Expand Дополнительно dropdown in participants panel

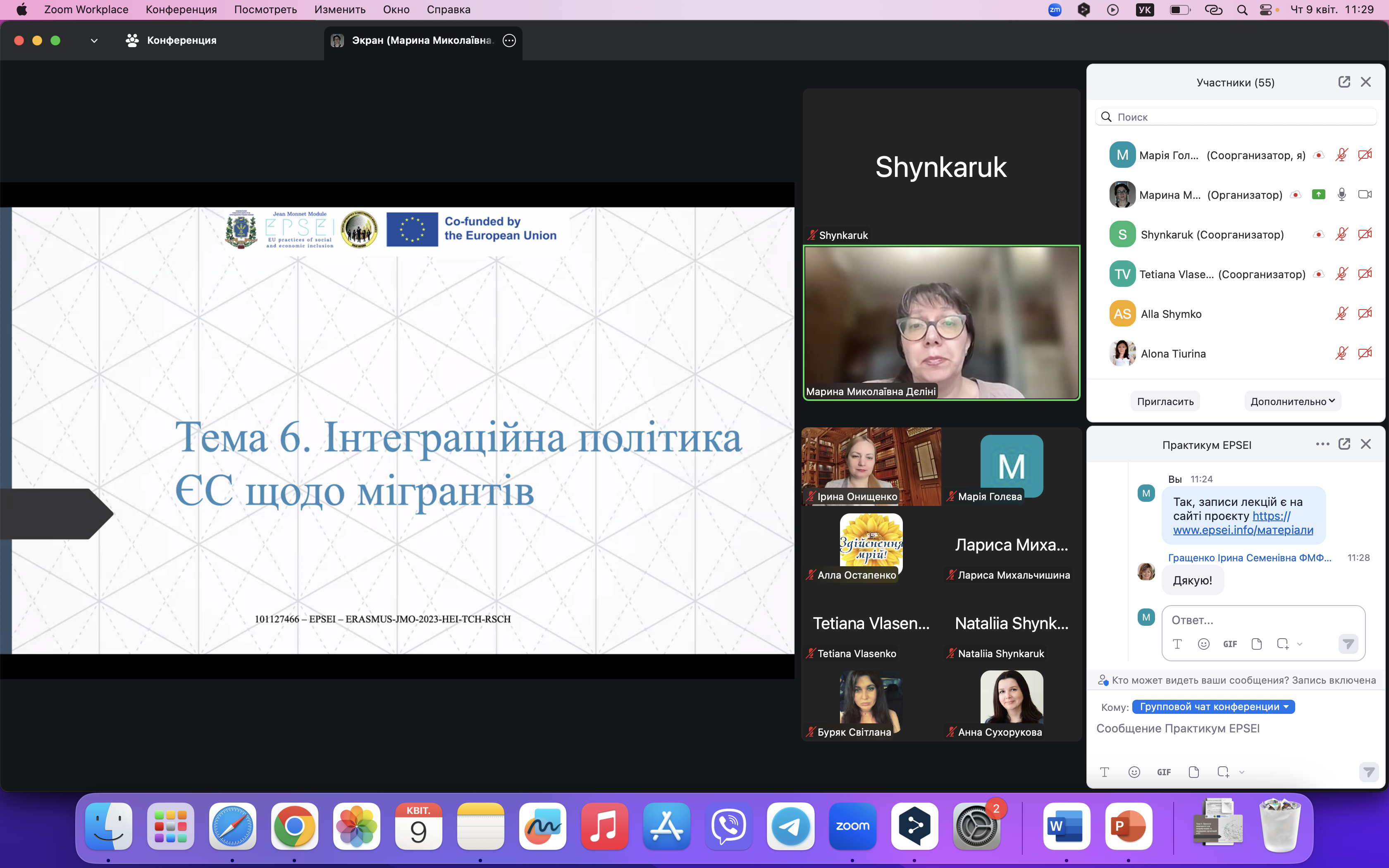point(1293,401)
